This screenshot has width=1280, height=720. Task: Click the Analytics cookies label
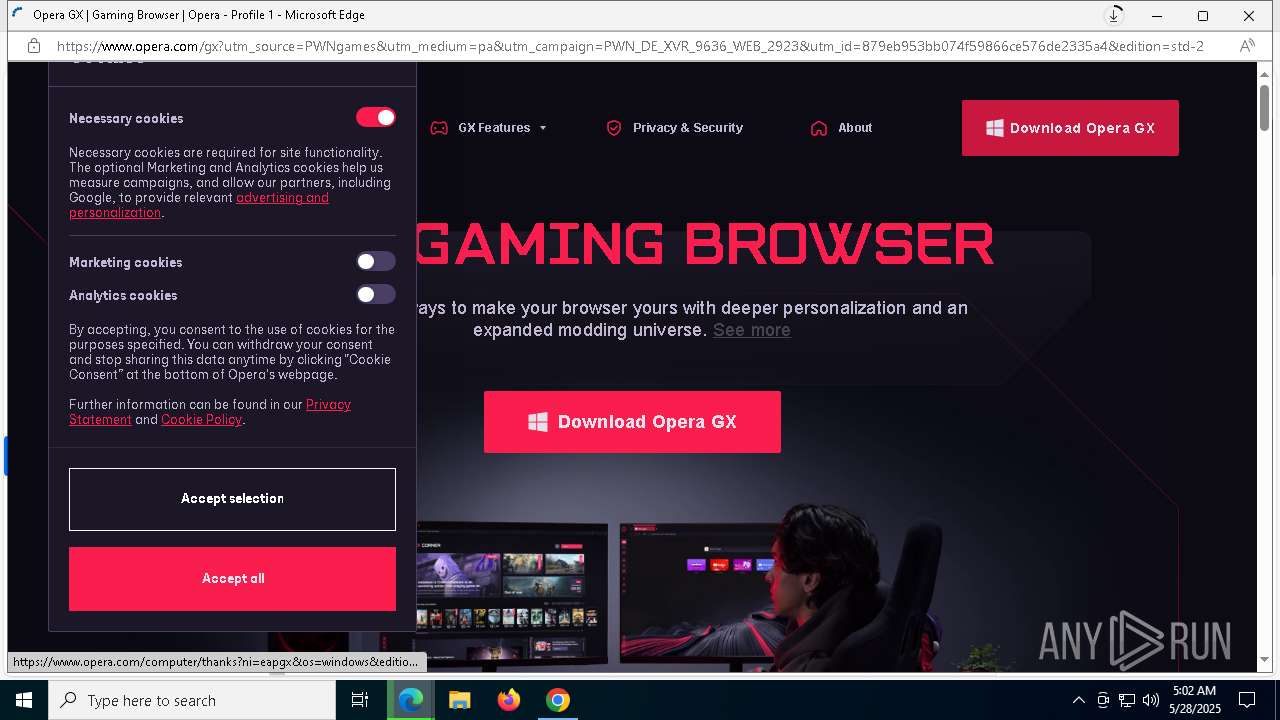pos(123,295)
